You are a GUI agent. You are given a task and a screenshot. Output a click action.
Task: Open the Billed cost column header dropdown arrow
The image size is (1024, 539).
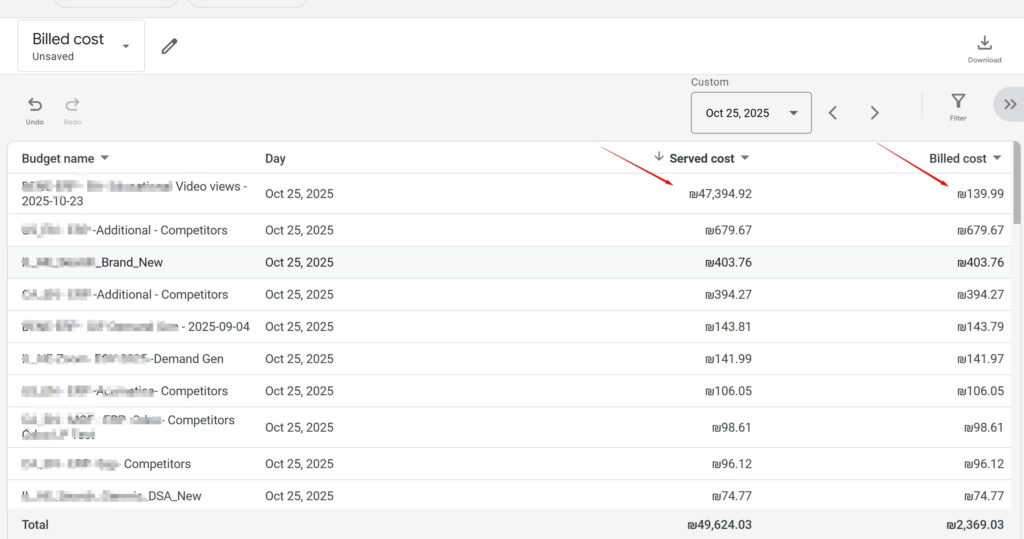click(x=997, y=158)
